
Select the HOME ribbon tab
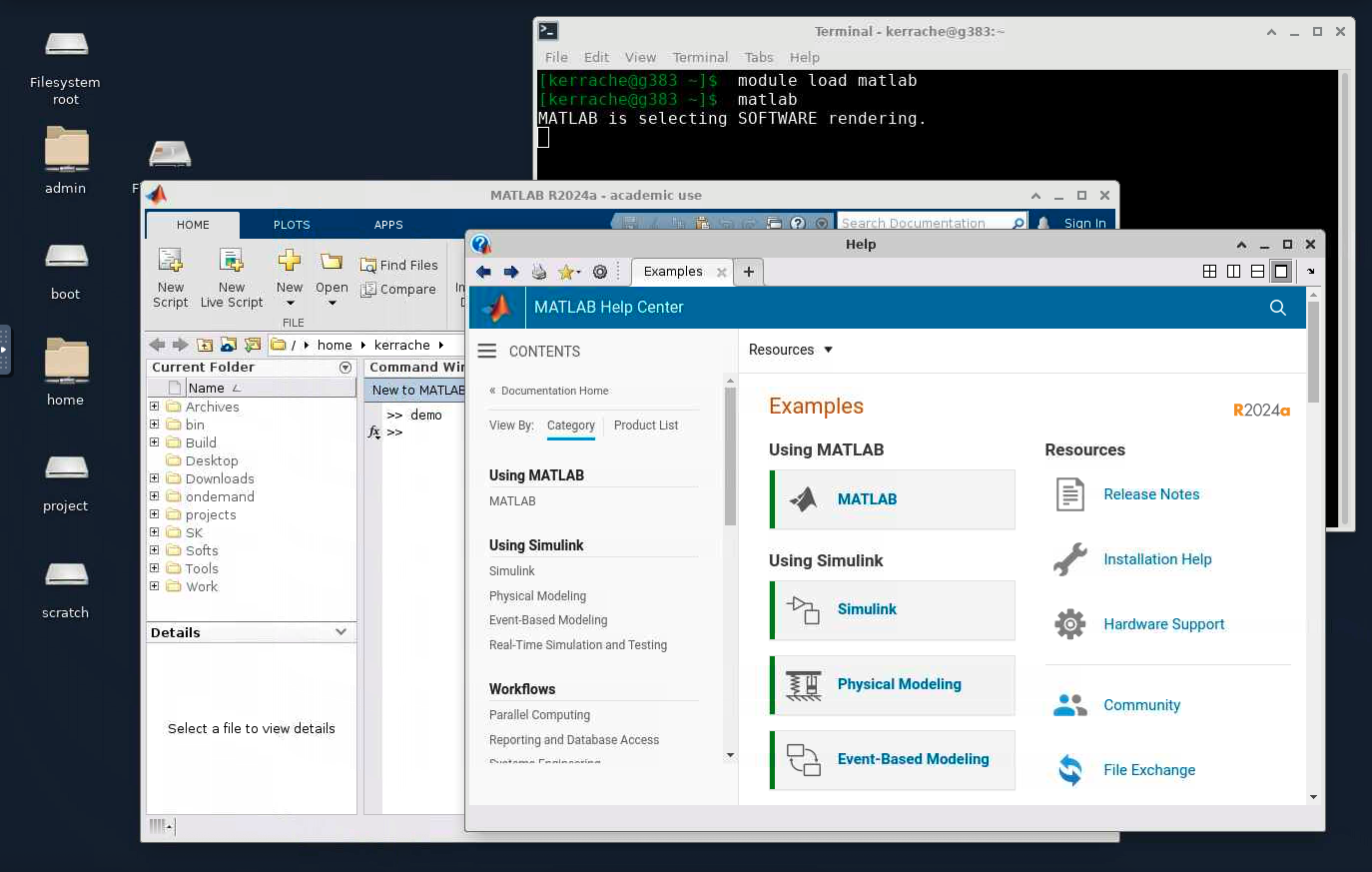tap(193, 225)
